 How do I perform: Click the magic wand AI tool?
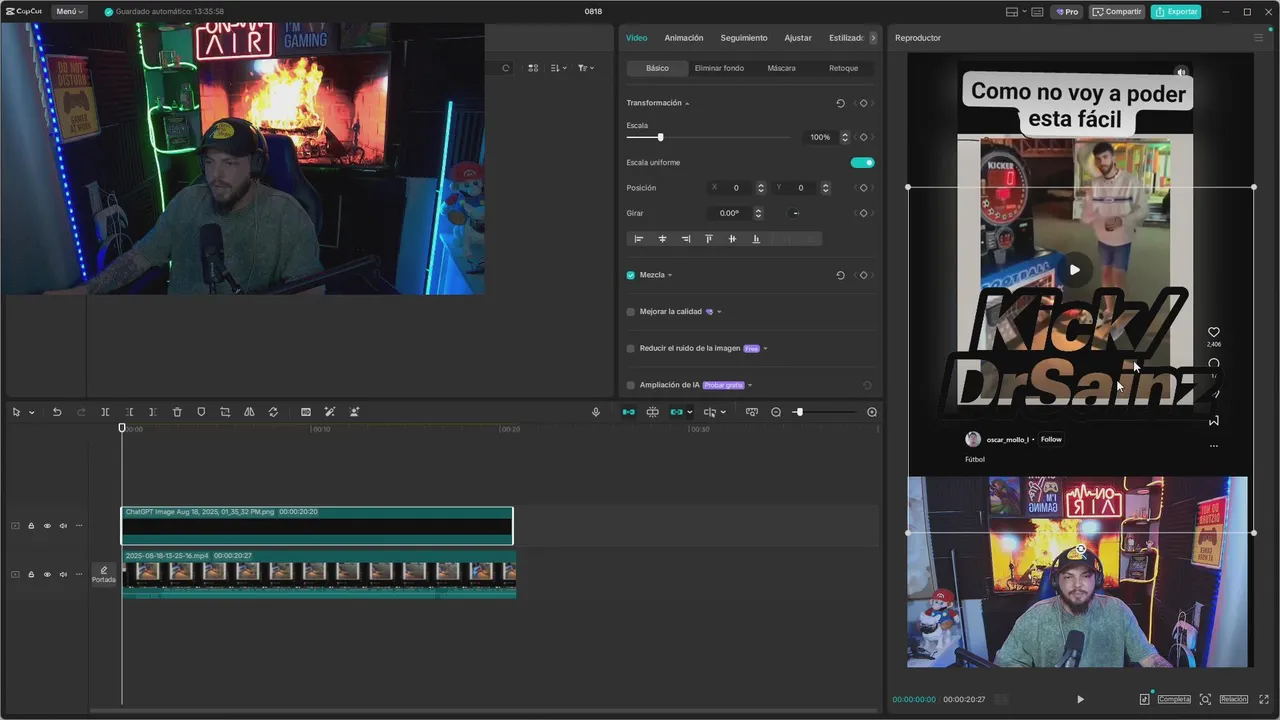coord(330,412)
